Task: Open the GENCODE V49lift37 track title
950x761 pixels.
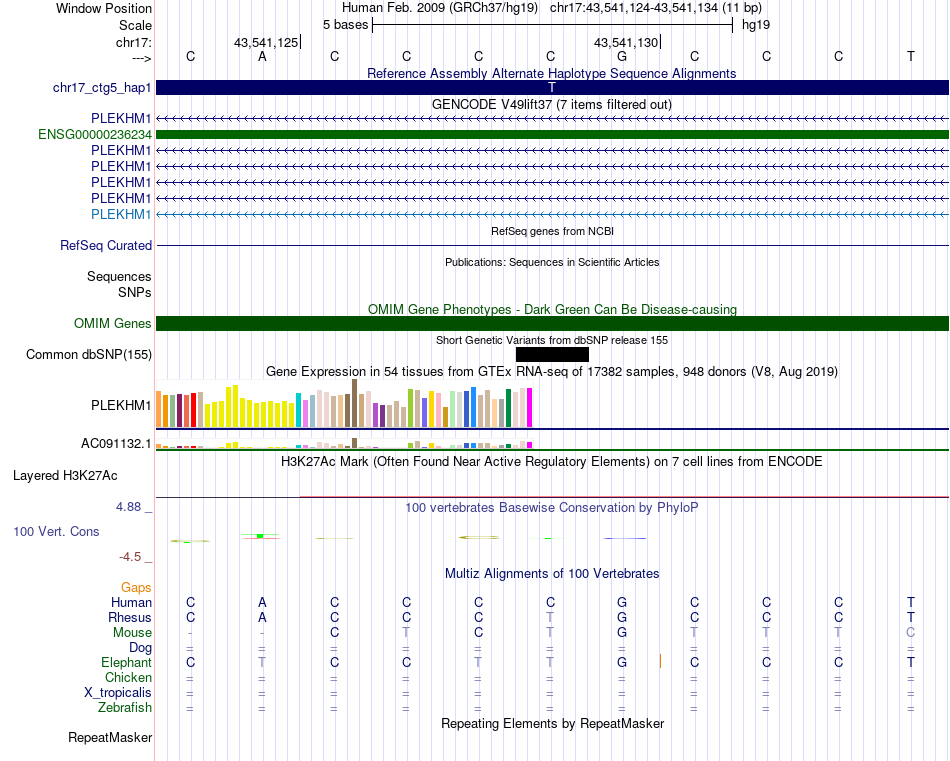Action: 552,104
